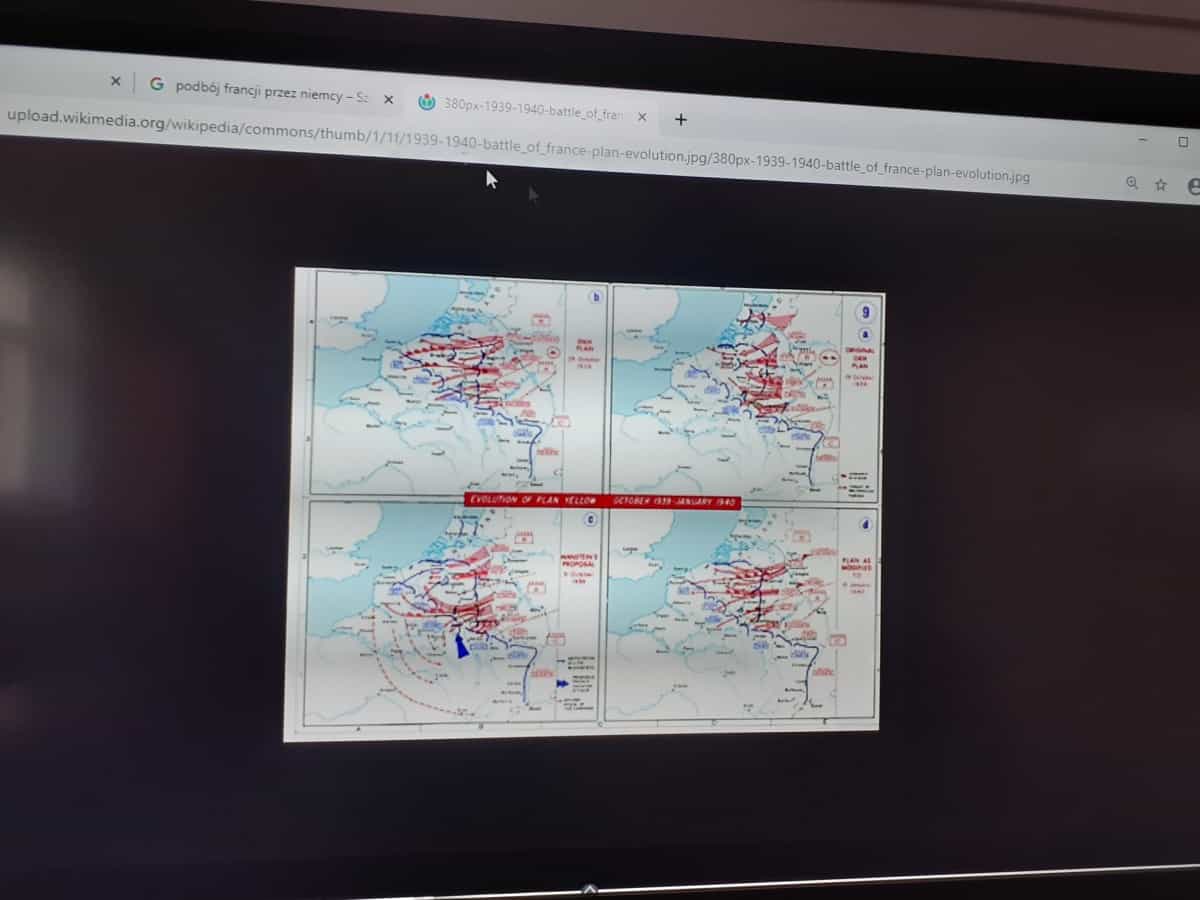Click the profile icon at the toolbar's right edge

[x=1193, y=186]
